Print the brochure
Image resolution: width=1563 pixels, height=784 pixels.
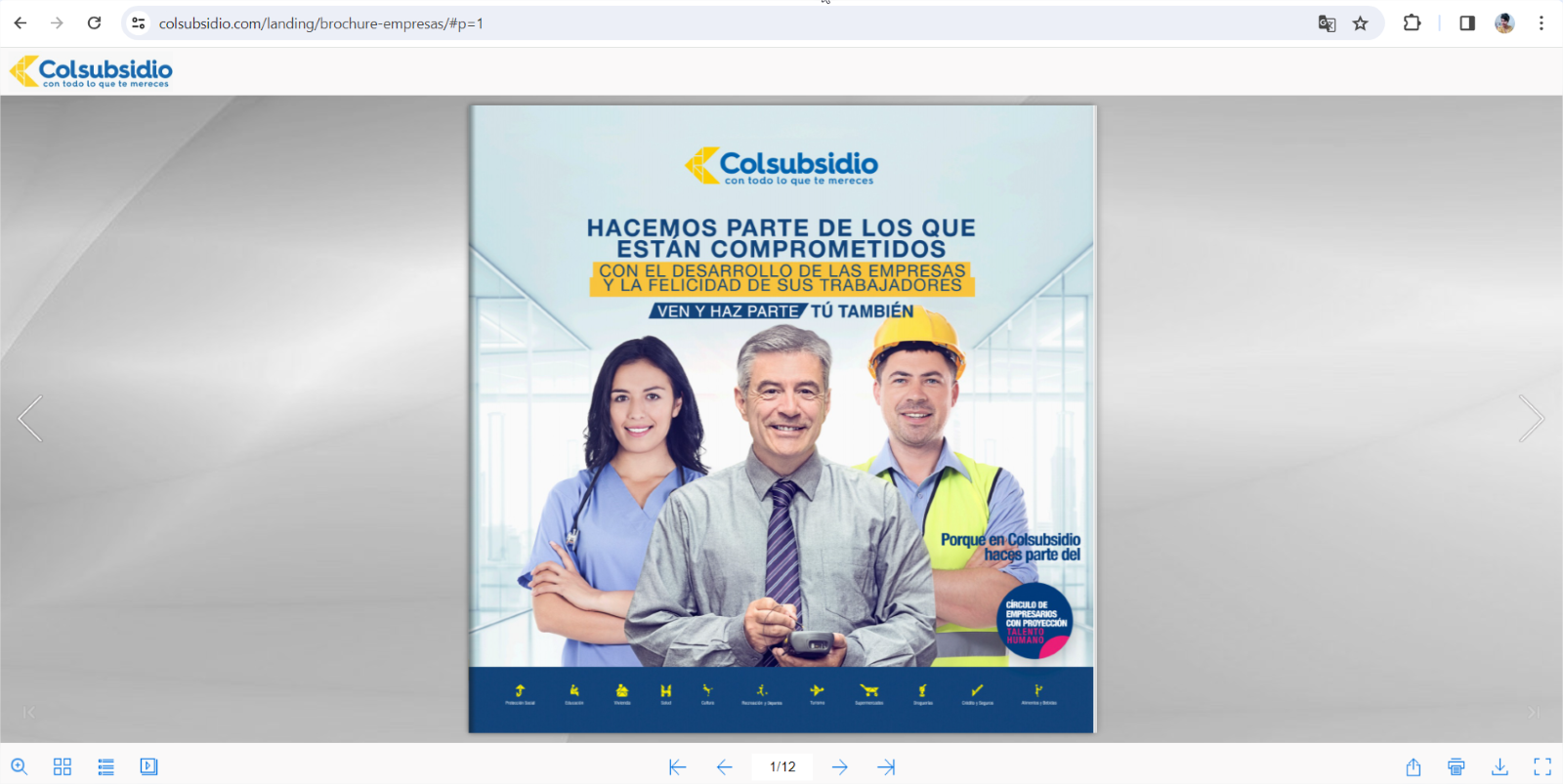click(1457, 766)
